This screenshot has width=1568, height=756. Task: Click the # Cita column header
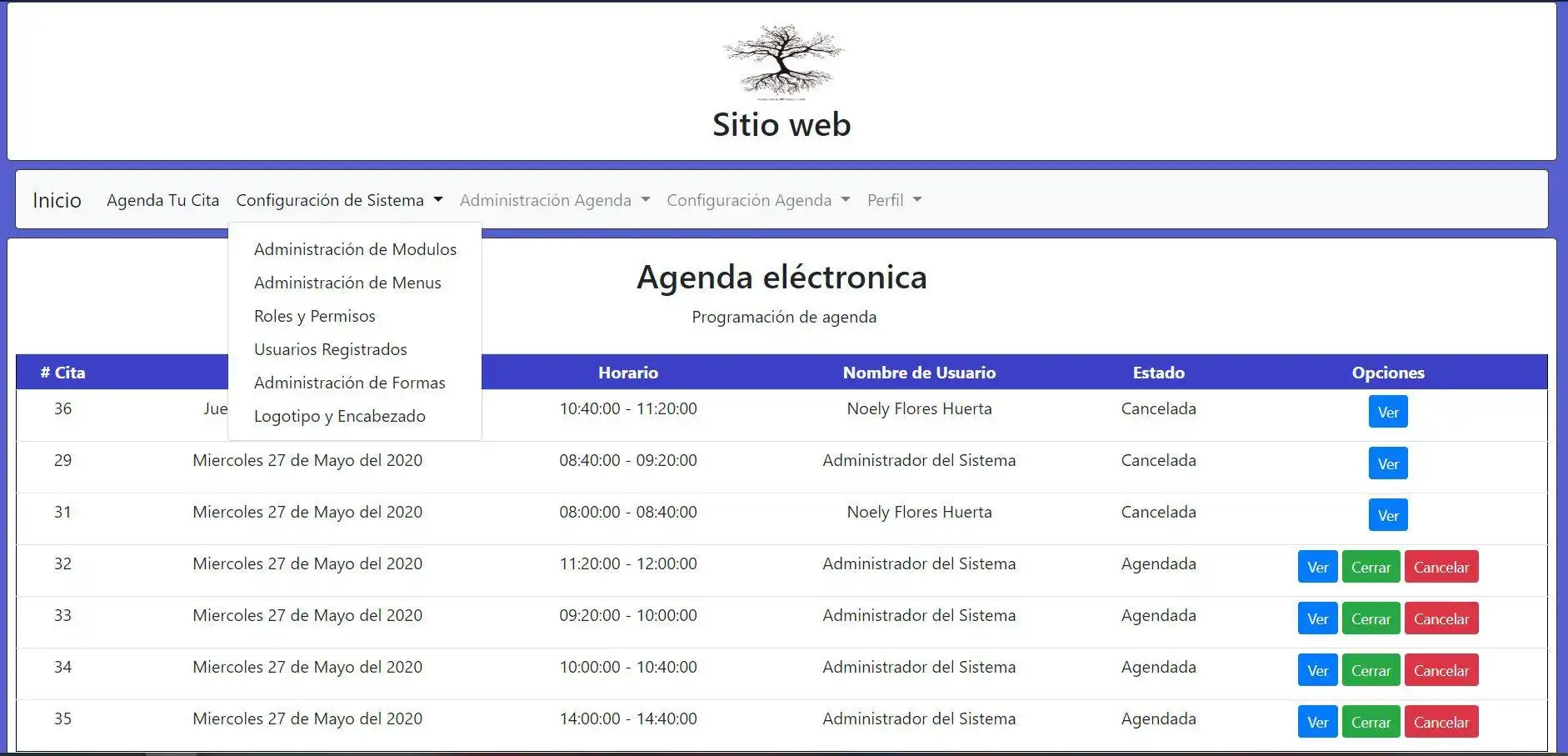(62, 373)
